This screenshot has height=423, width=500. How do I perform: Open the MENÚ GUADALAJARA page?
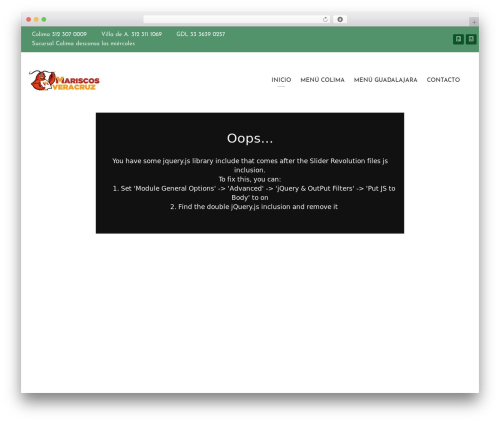385,80
